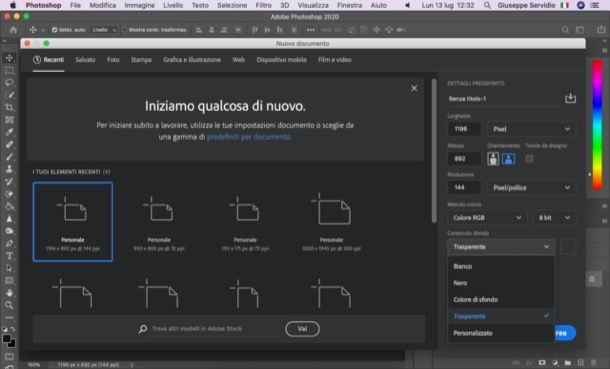Screen dimensions: 610x369
Task: Choose Bianco from background list
Action: point(501,266)
